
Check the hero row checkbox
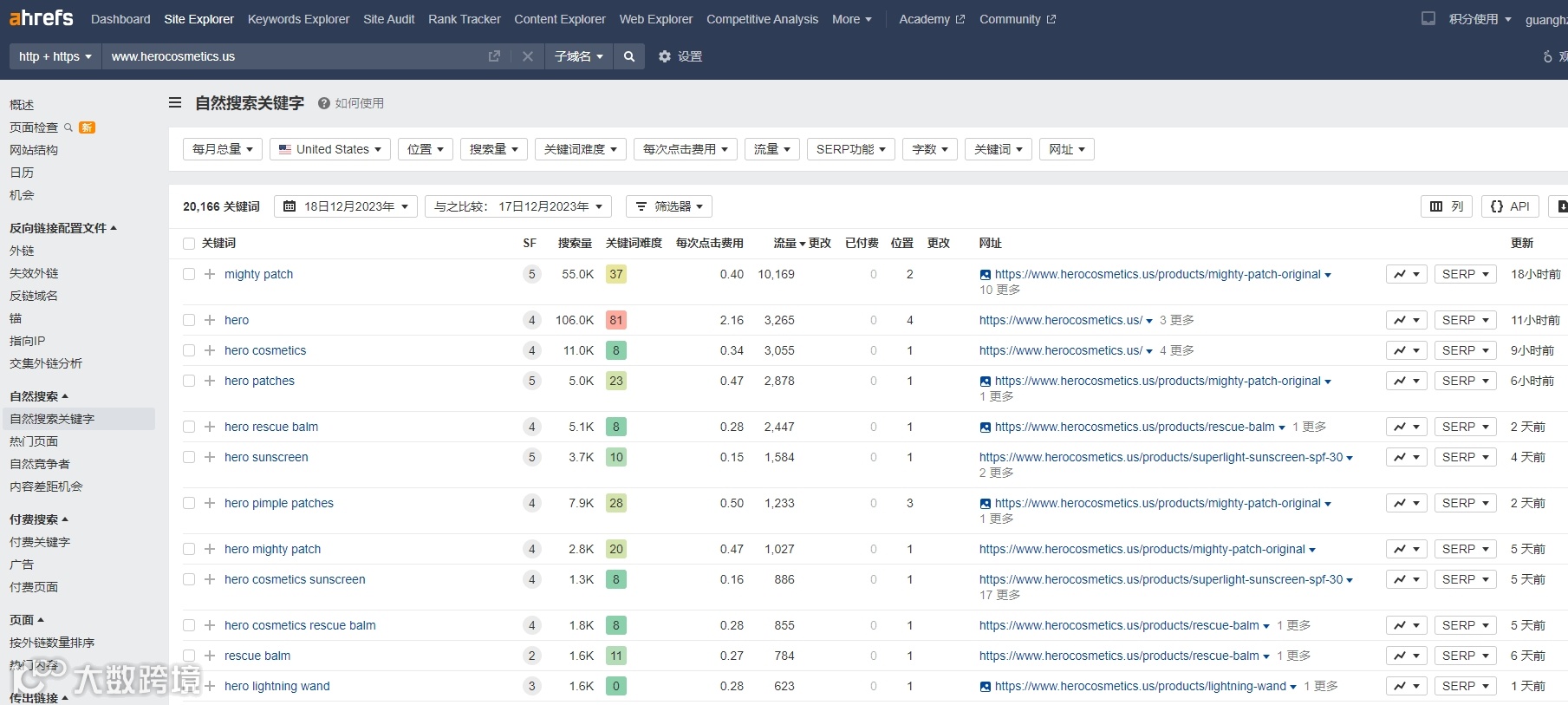coord(189,320)
